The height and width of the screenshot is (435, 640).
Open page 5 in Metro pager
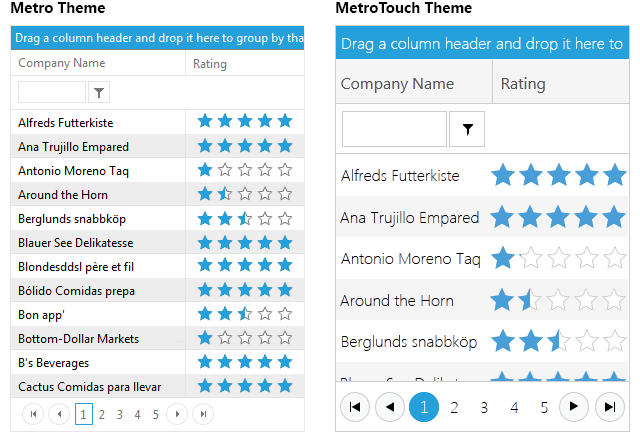[156, 415]
